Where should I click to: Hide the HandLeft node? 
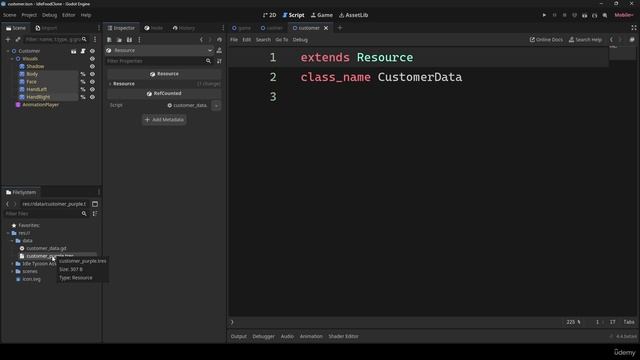pos(92,89)
